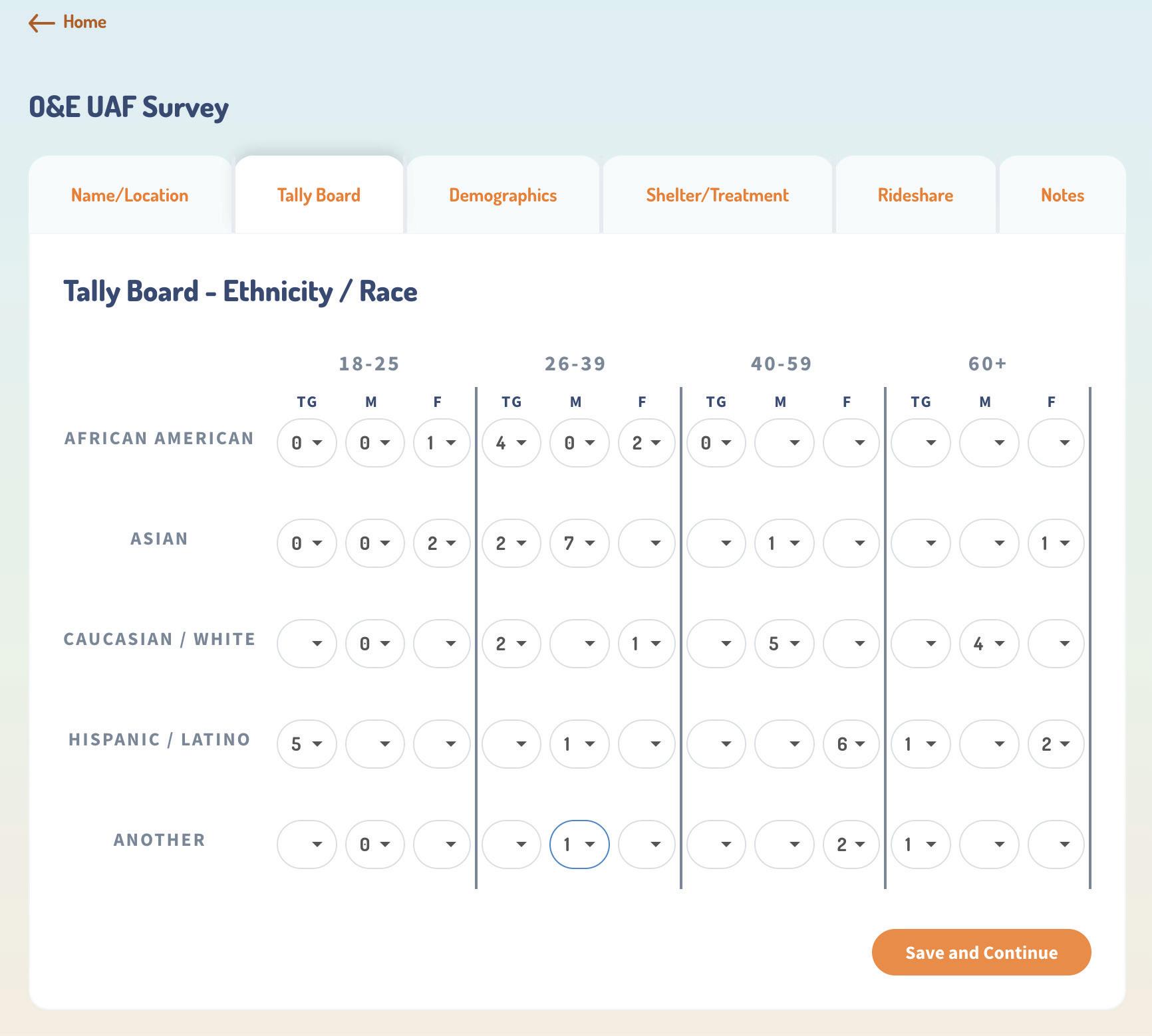Click the "40-59" age group header
Image resolution: width=1152 pixels, height=1036 pixels.
tap(782, 364)
